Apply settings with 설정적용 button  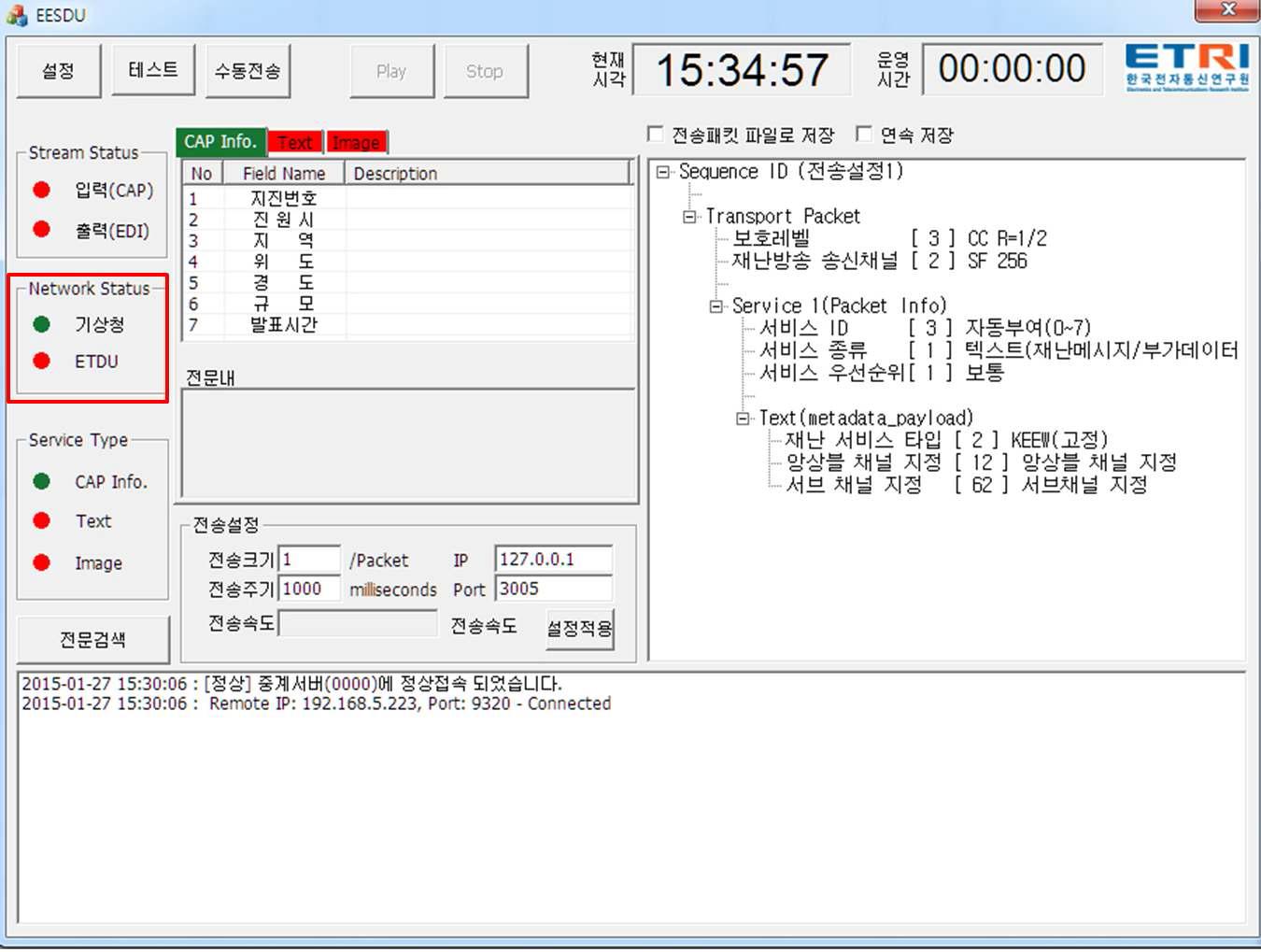[x=579, y=628]
